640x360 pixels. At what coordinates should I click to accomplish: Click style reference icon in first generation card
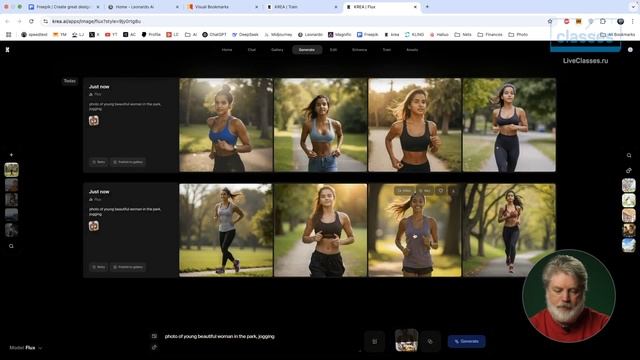(x=94, y=120)
